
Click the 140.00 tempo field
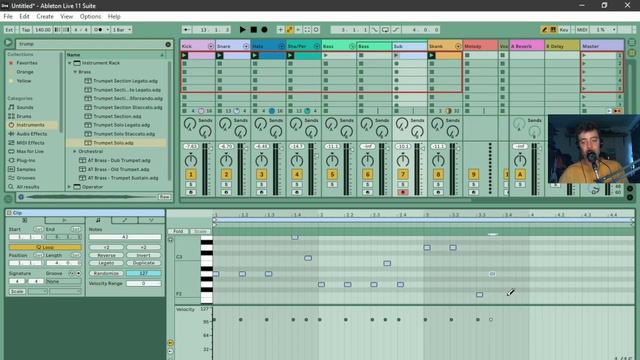(x=42, y=29)
